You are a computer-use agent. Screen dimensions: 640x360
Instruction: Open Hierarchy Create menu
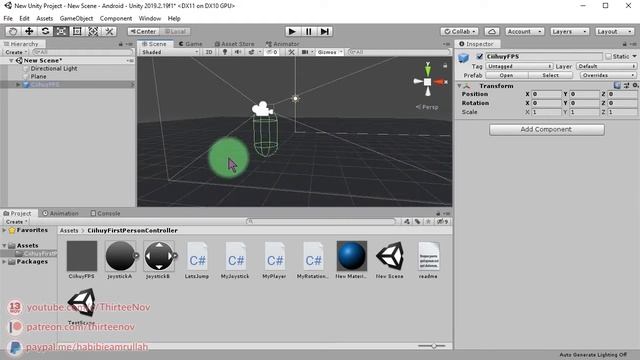point(16,52)
